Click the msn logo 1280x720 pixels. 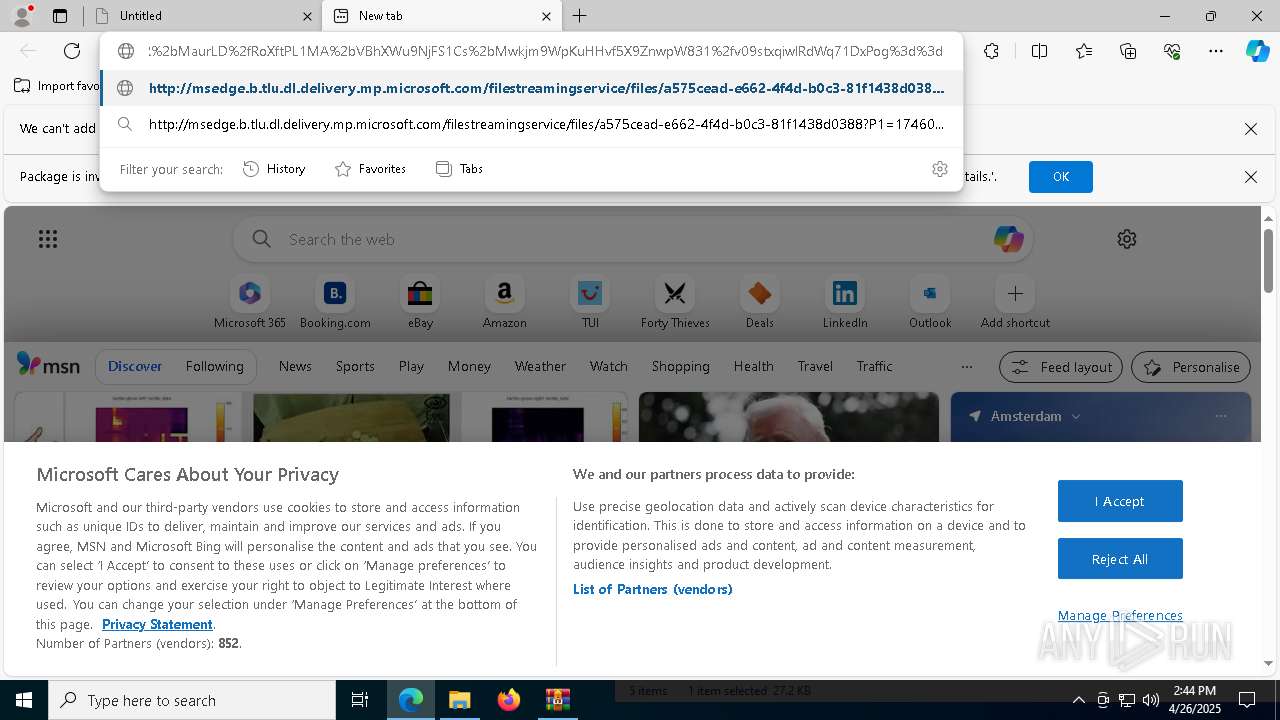(x=48, y=366)
